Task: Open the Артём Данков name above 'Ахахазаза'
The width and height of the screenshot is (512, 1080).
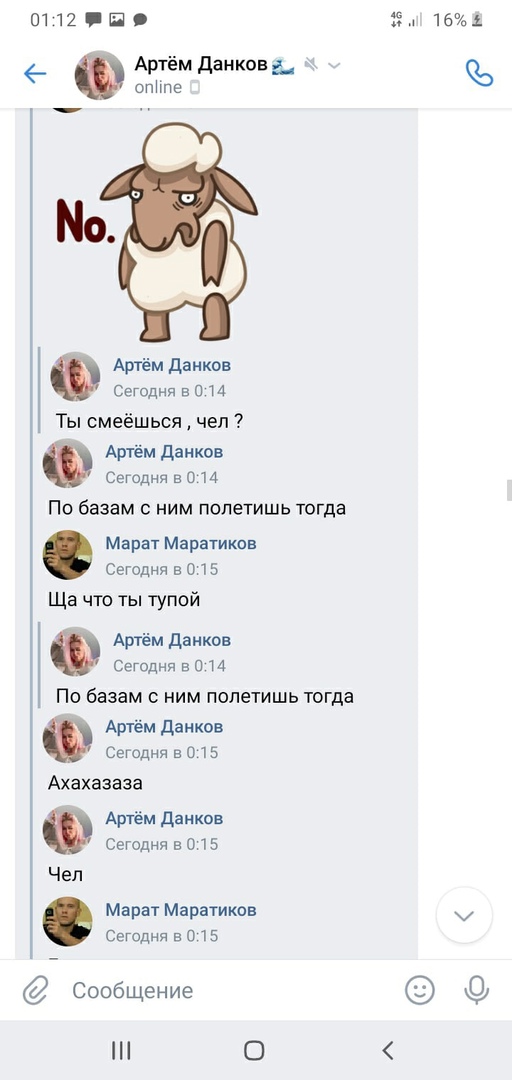Action: point(164,727)
